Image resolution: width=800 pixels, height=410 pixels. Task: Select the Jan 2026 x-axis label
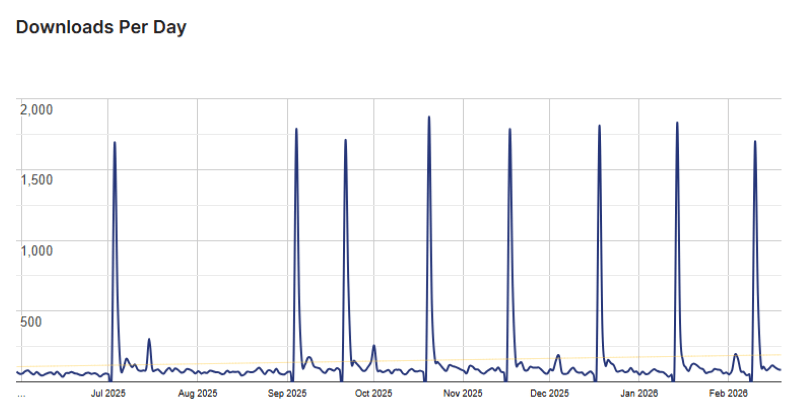pos(638,394)
